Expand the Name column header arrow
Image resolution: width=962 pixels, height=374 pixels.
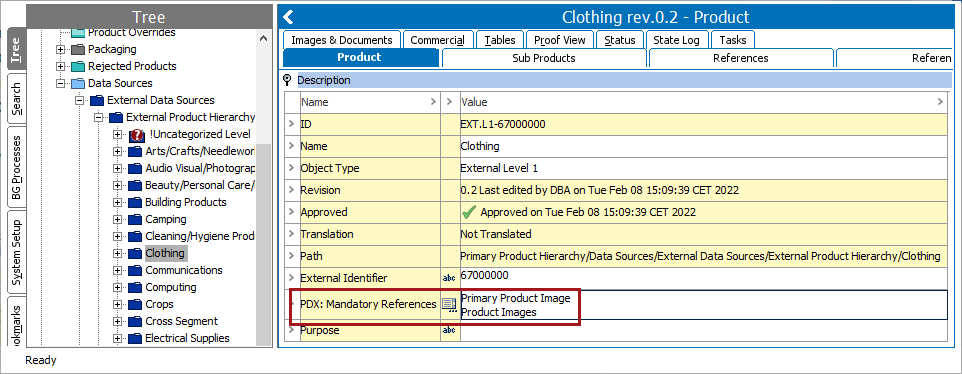(x=434, y=102)
